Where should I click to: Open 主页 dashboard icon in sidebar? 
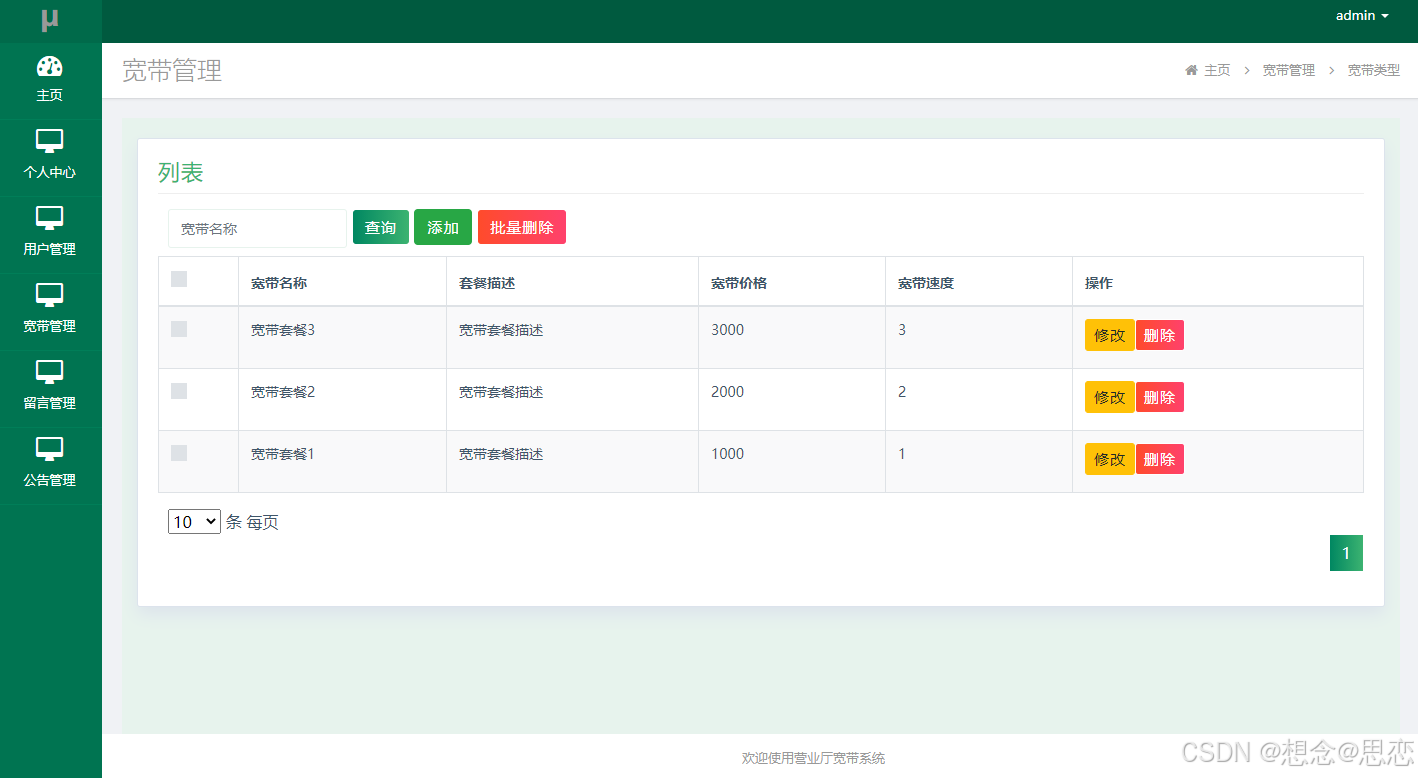(x=50, y=67)
